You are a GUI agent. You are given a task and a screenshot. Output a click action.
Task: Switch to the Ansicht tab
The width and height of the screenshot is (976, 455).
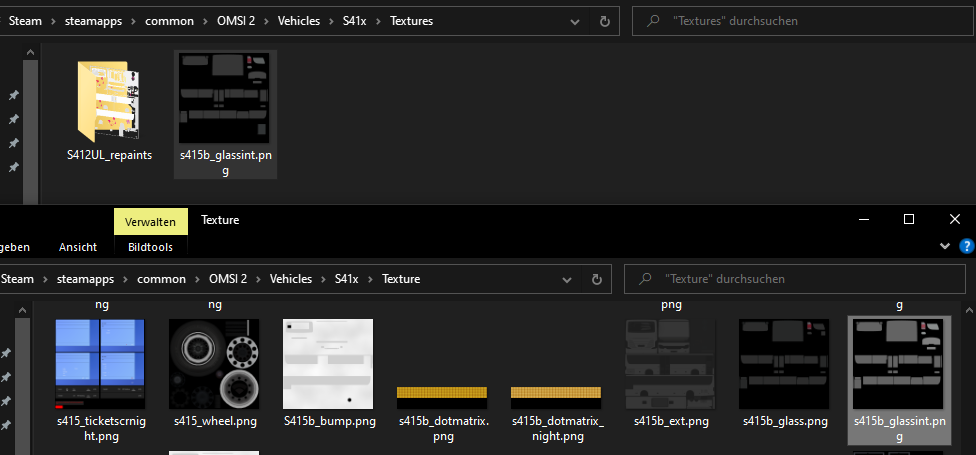tap(78, 247)
